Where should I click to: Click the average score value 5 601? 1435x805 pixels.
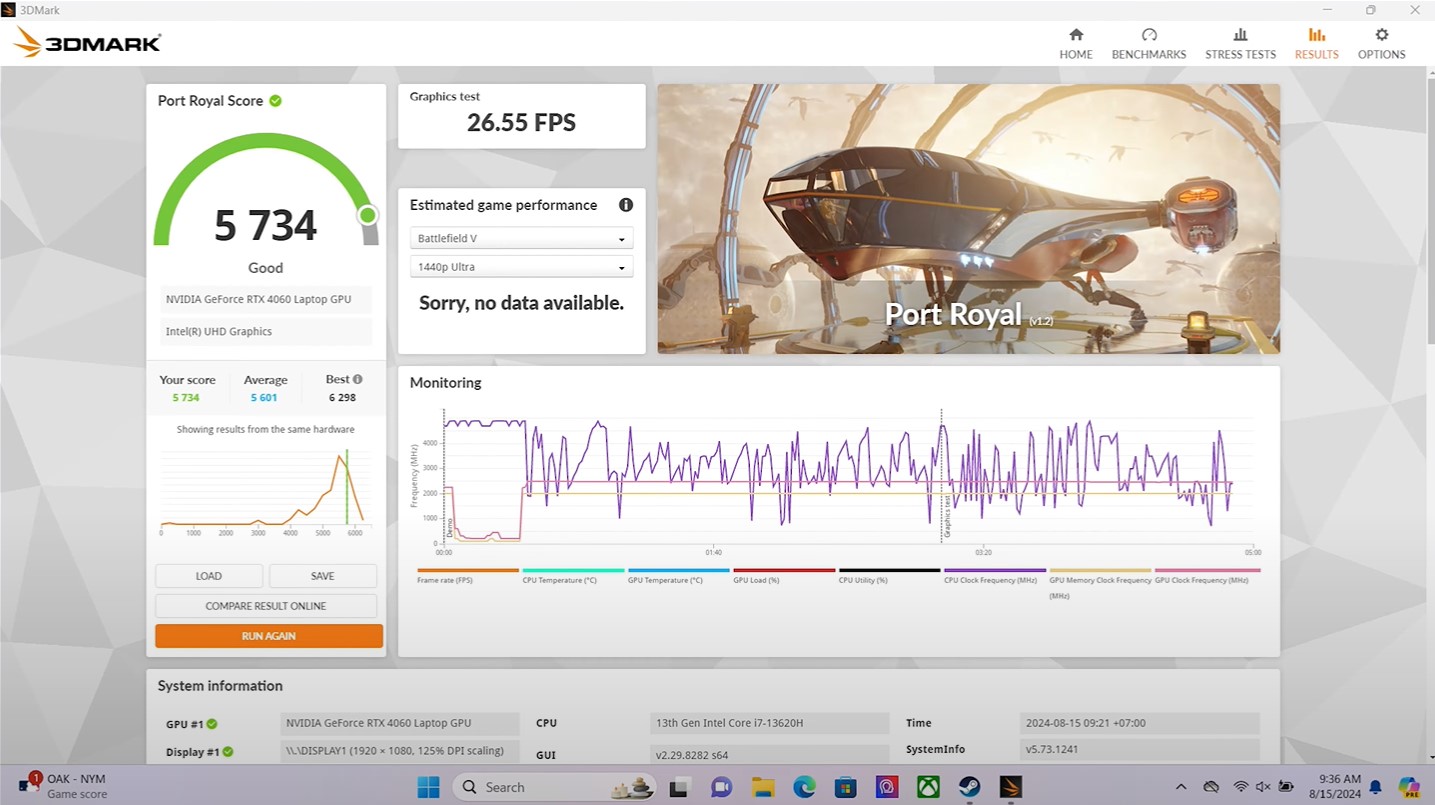(x=264, y=398)
